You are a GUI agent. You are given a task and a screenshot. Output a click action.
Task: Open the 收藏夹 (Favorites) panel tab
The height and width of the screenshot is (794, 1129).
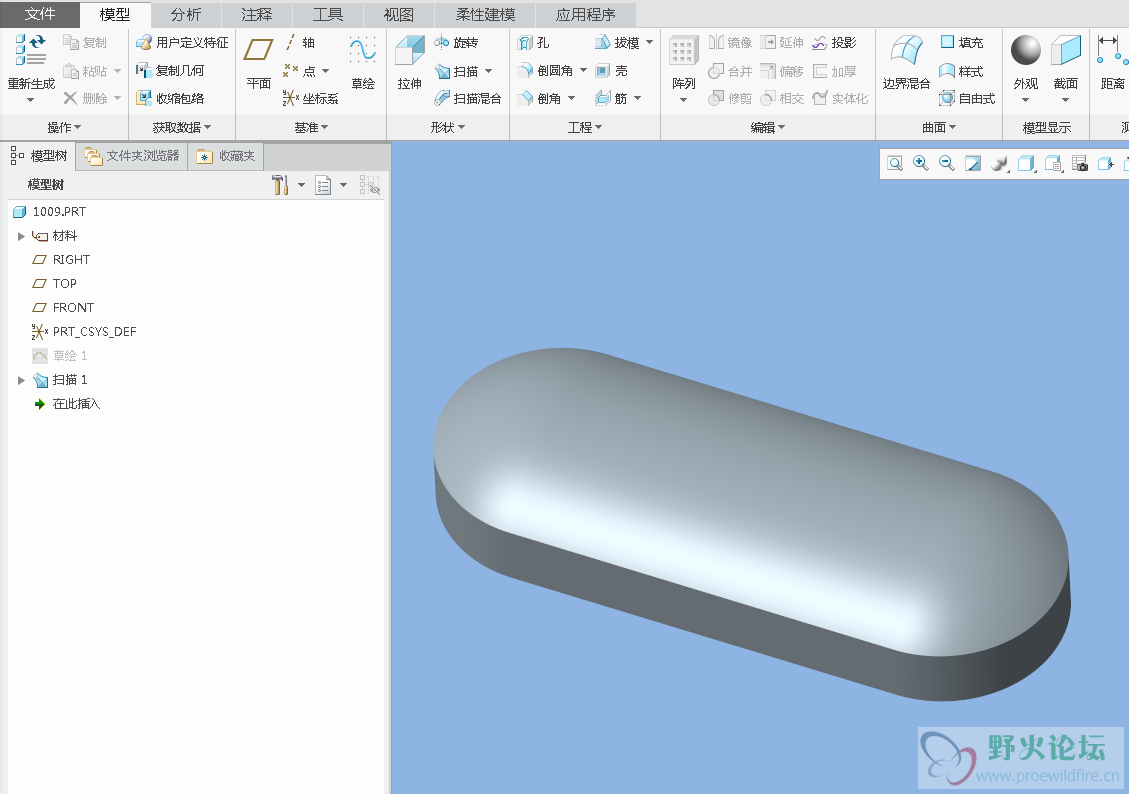tap(226, 156)
